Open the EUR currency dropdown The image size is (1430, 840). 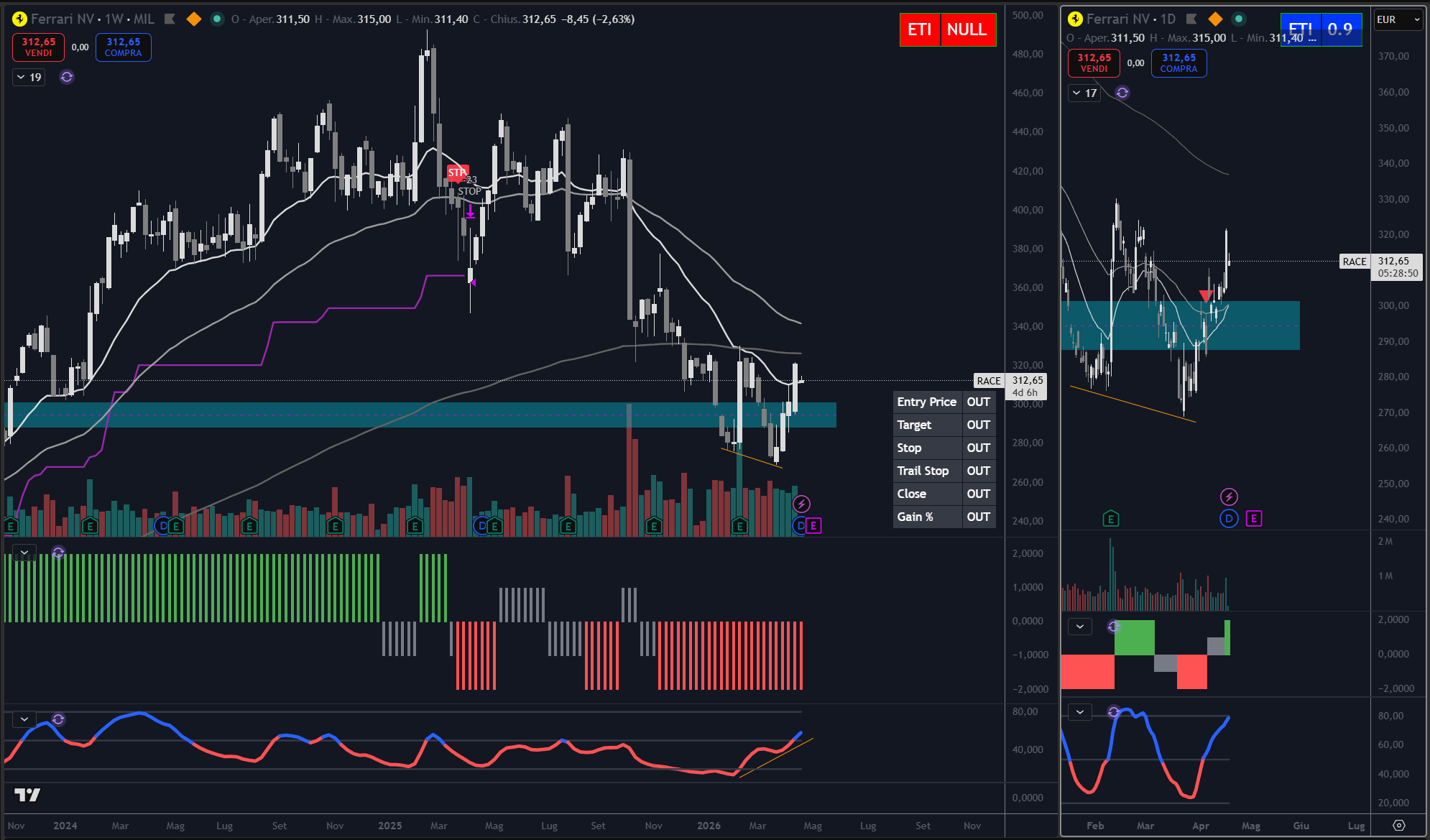pyautogui.click(x=1398, y=19)
